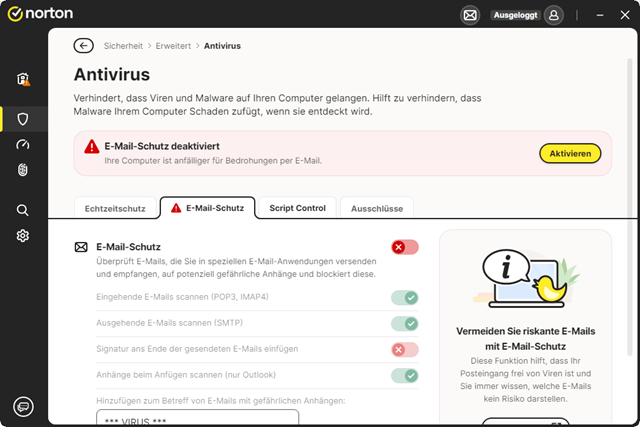Click the Antivirus page heading
640x427 pixels.
(x=112, y=75)
